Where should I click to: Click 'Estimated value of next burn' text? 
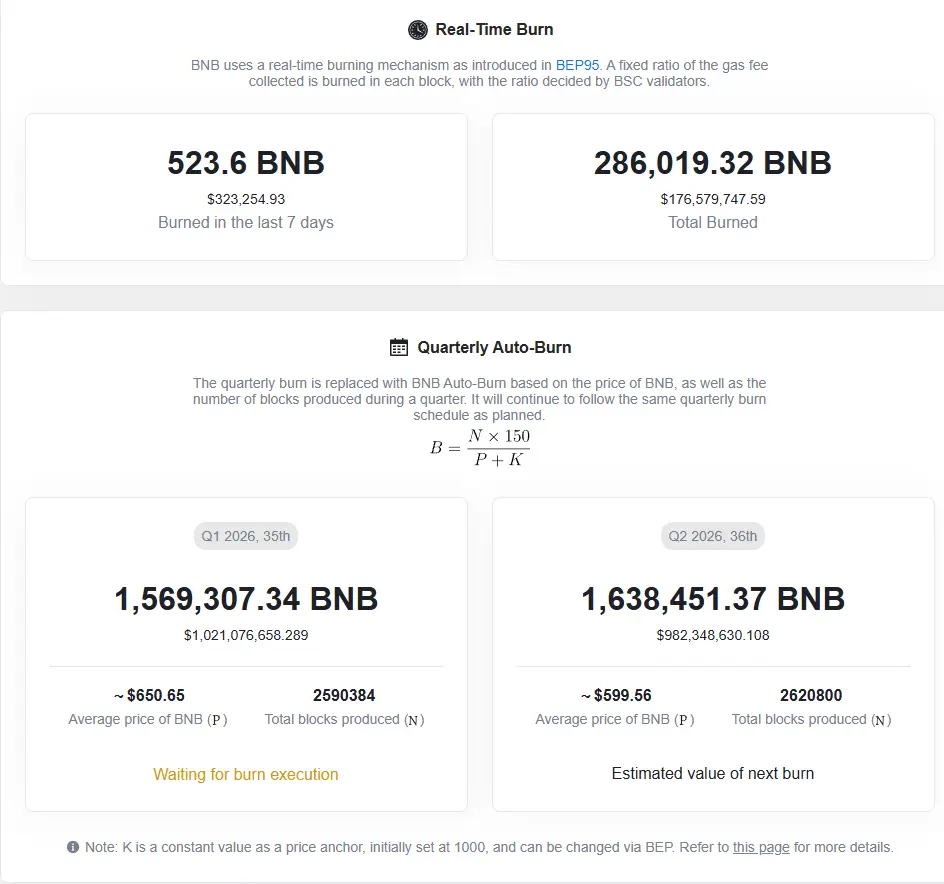[x=713, y=773]
